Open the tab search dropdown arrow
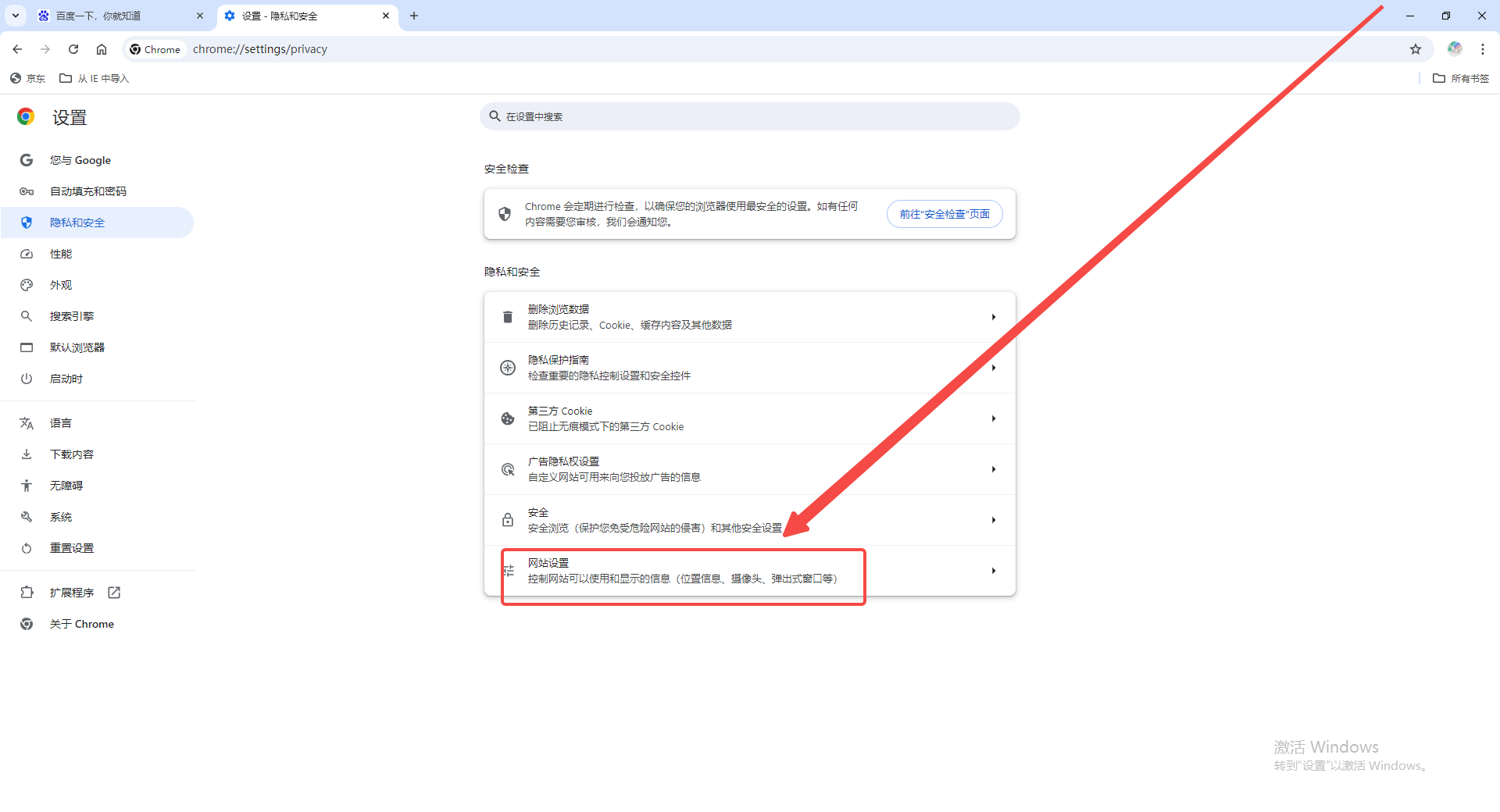The image size is (1500, 812). pos(16,16)
